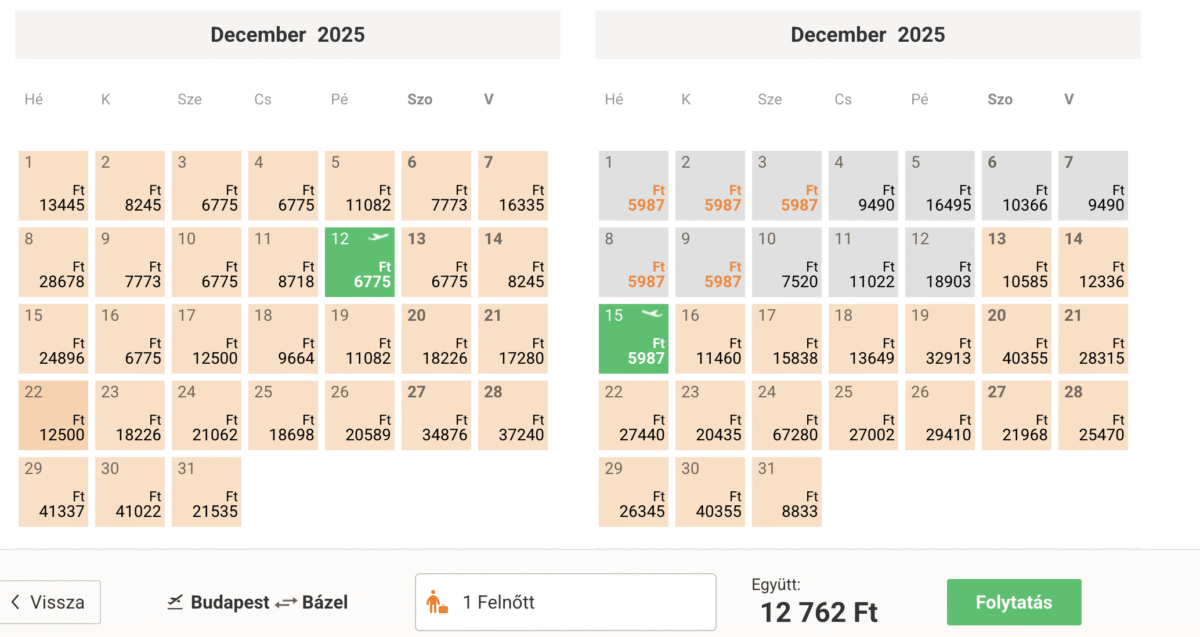
Task: Click the passenger with luggage icon
Action: click(437, 602)
